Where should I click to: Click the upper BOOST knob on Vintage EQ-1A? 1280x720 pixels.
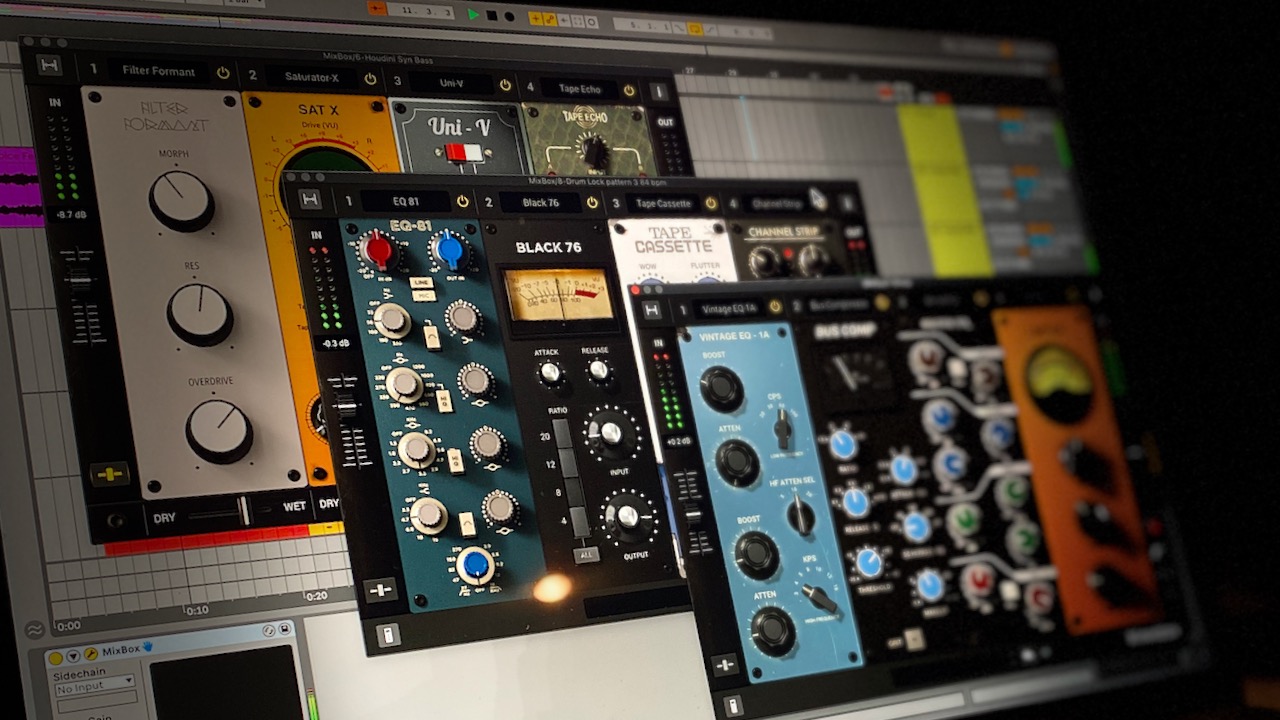(721, 388)
